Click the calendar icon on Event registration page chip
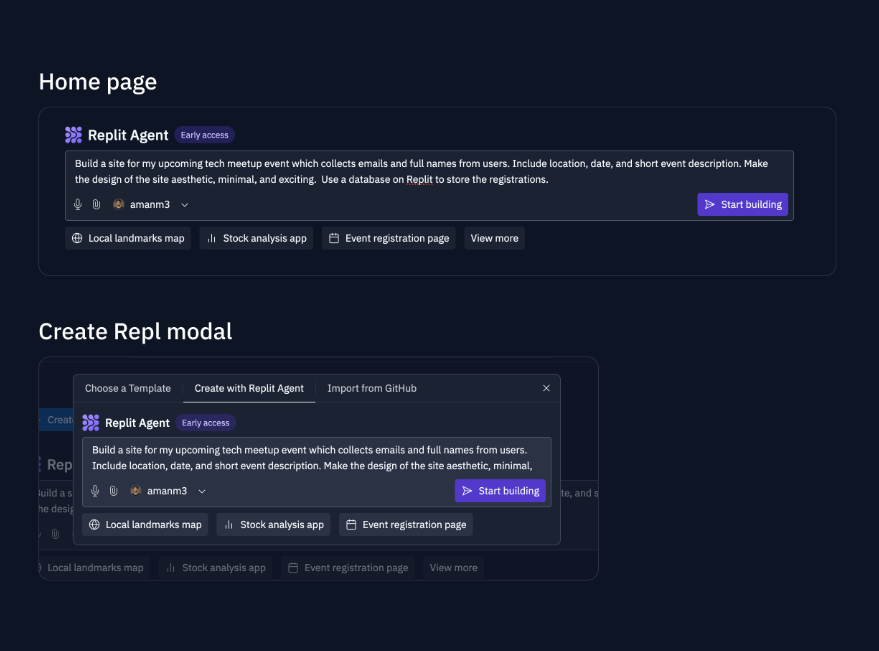This screenshot has width=879, height=651. 333,238
